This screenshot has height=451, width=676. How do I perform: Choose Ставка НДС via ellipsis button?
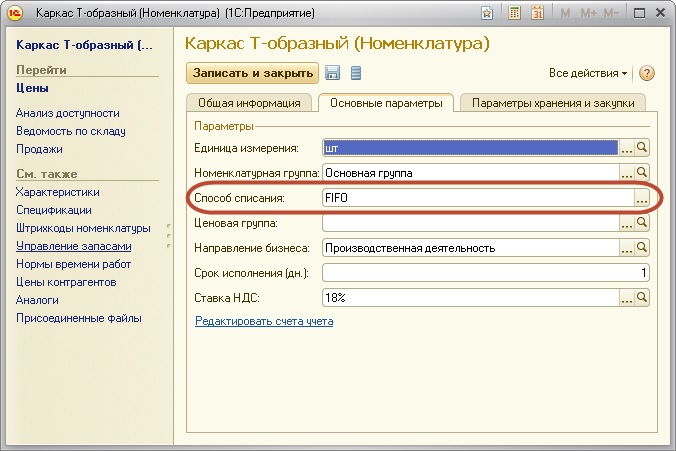[x=626, y=298]
